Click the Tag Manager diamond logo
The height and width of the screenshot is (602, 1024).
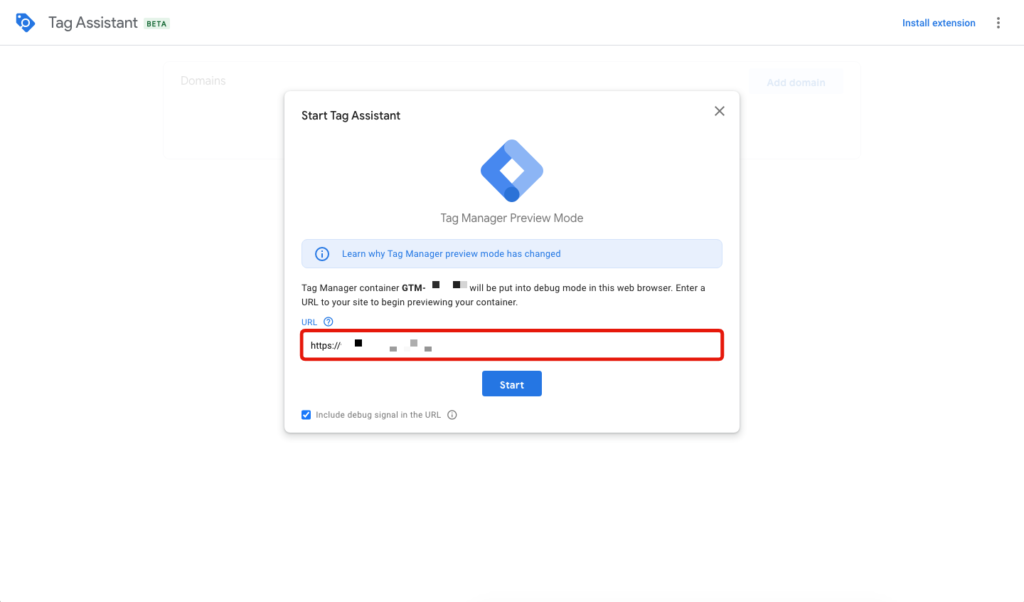[512, 170]
